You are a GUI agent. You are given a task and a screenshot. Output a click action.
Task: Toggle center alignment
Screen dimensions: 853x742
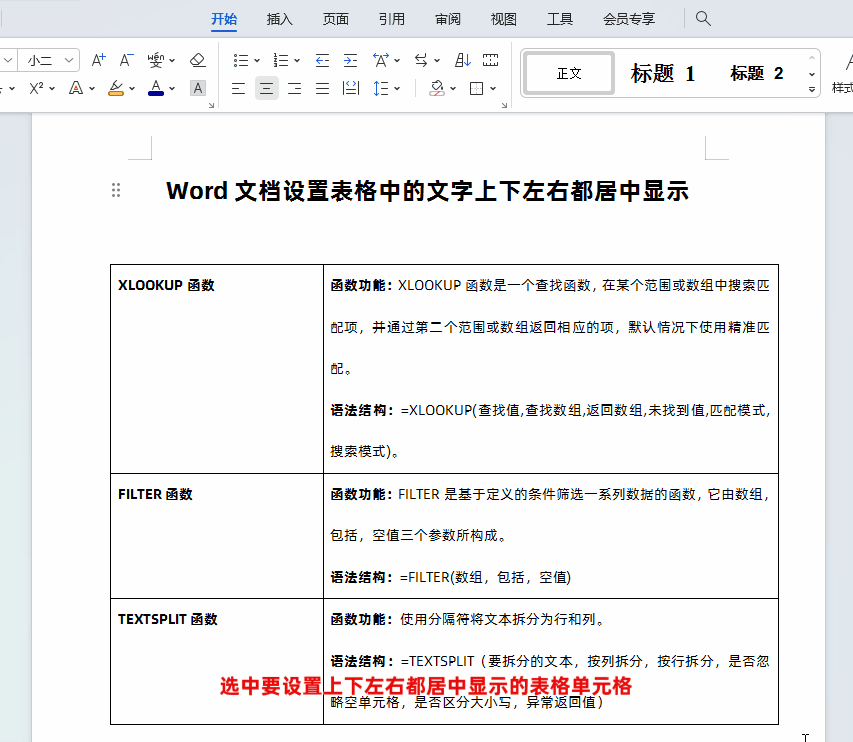(x=267, y=88)
